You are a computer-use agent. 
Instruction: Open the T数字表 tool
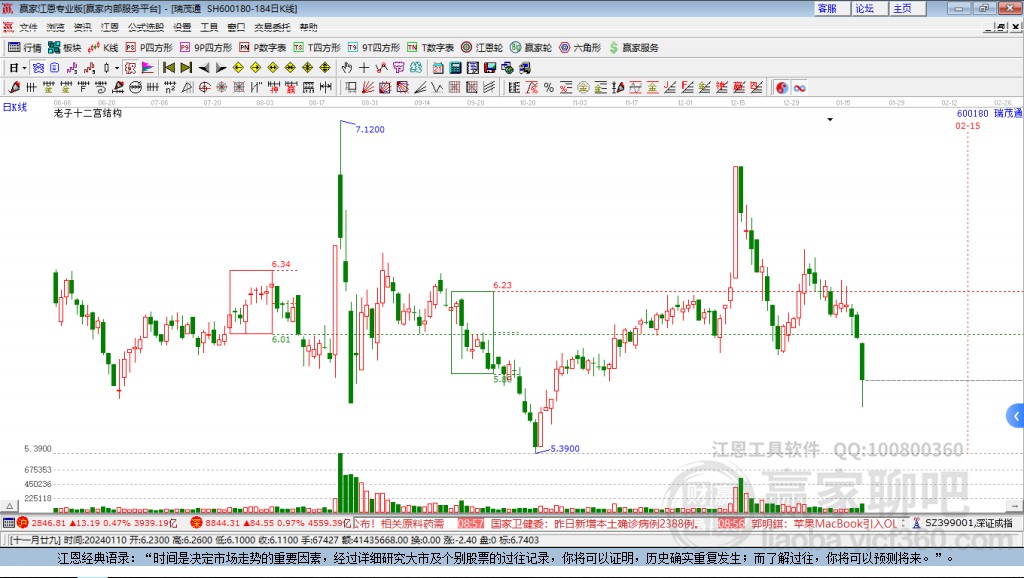pos(430,48)
